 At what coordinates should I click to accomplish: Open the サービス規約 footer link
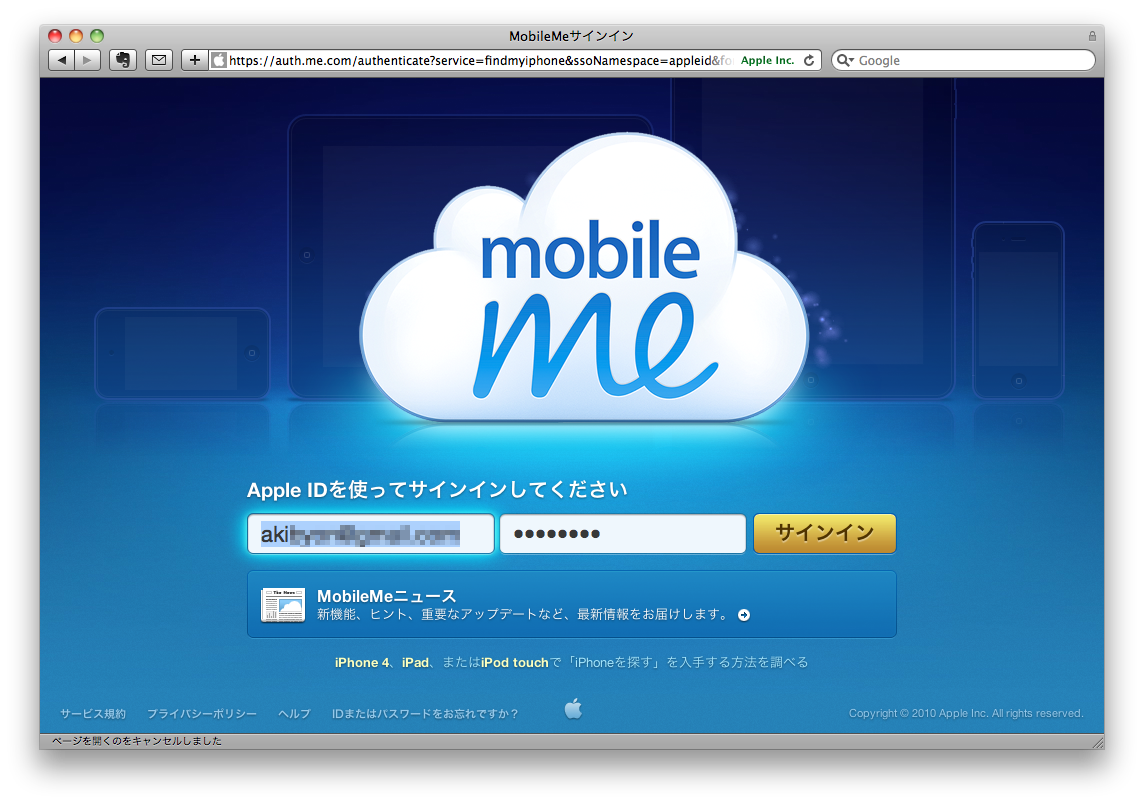[93, 713]
